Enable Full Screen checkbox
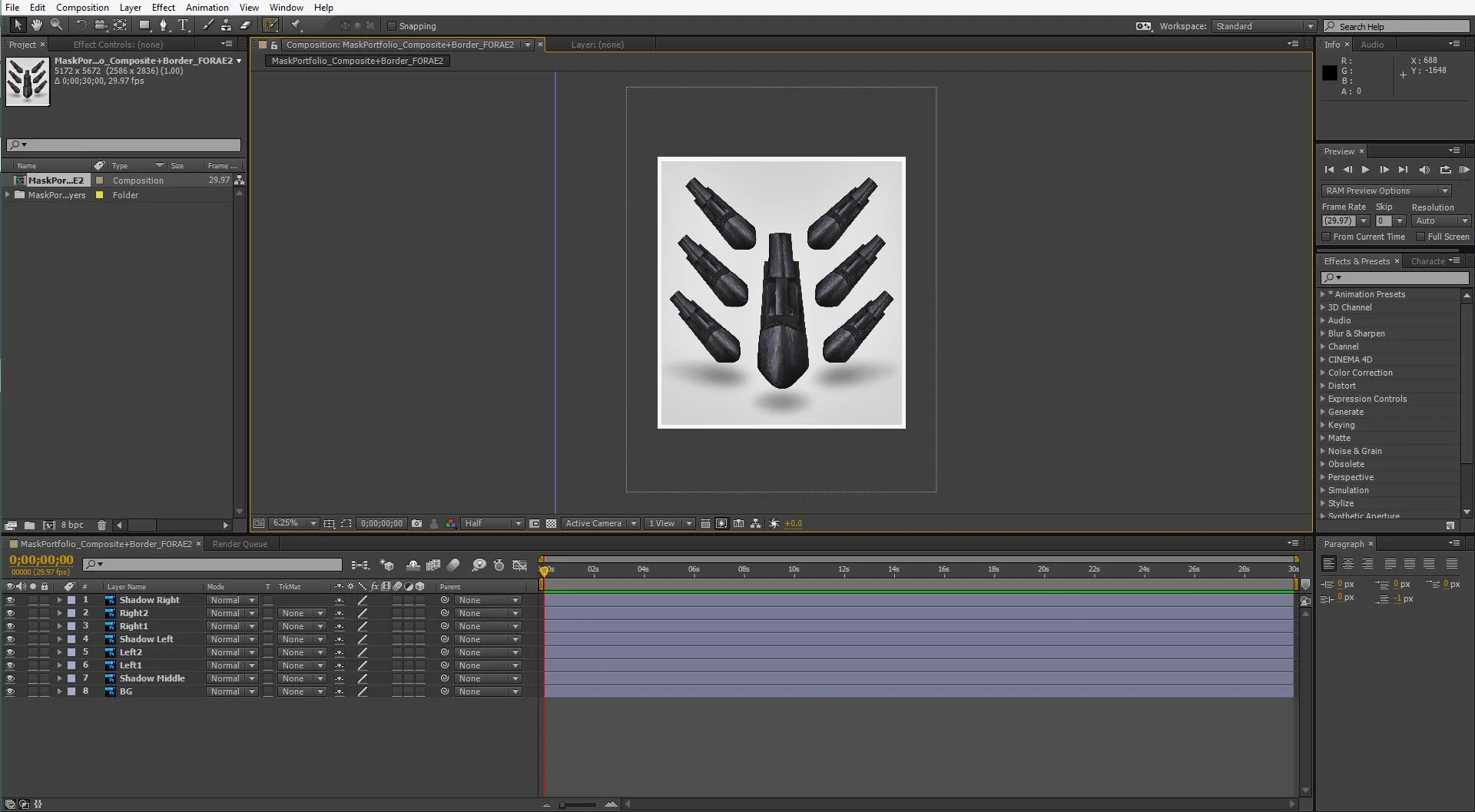 pyautogui.click(x=1420, y=237)
